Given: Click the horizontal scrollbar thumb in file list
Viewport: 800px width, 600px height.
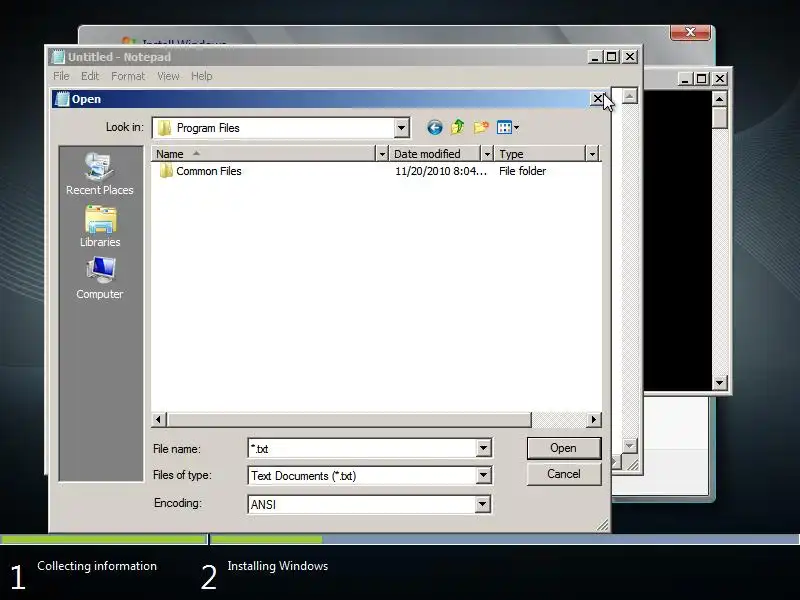Looking at the screenshot, I should click(x=348, y=419).
